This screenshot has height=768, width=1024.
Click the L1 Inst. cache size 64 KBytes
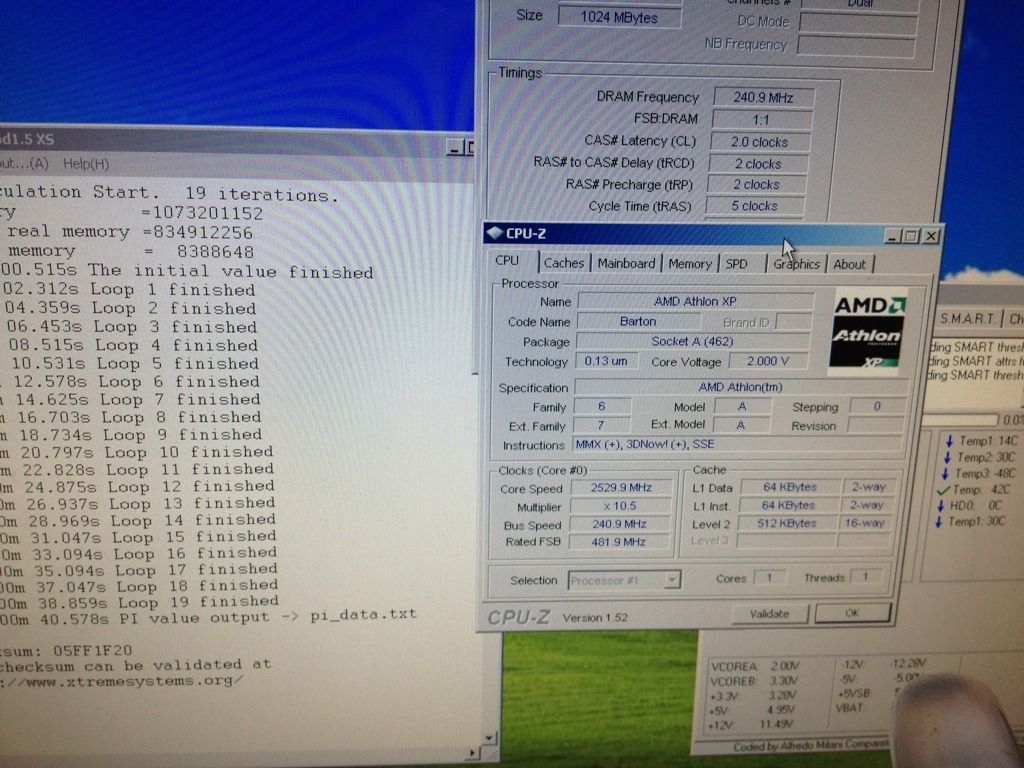point(789,505)
